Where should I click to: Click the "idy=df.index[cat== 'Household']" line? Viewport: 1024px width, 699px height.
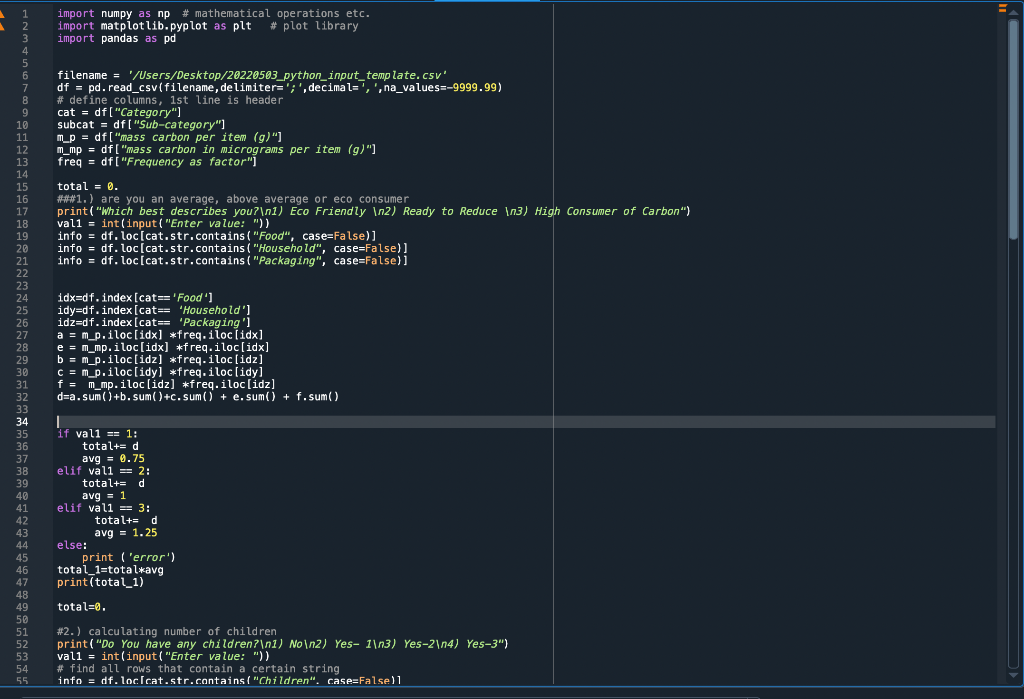(x=154, y=311)
